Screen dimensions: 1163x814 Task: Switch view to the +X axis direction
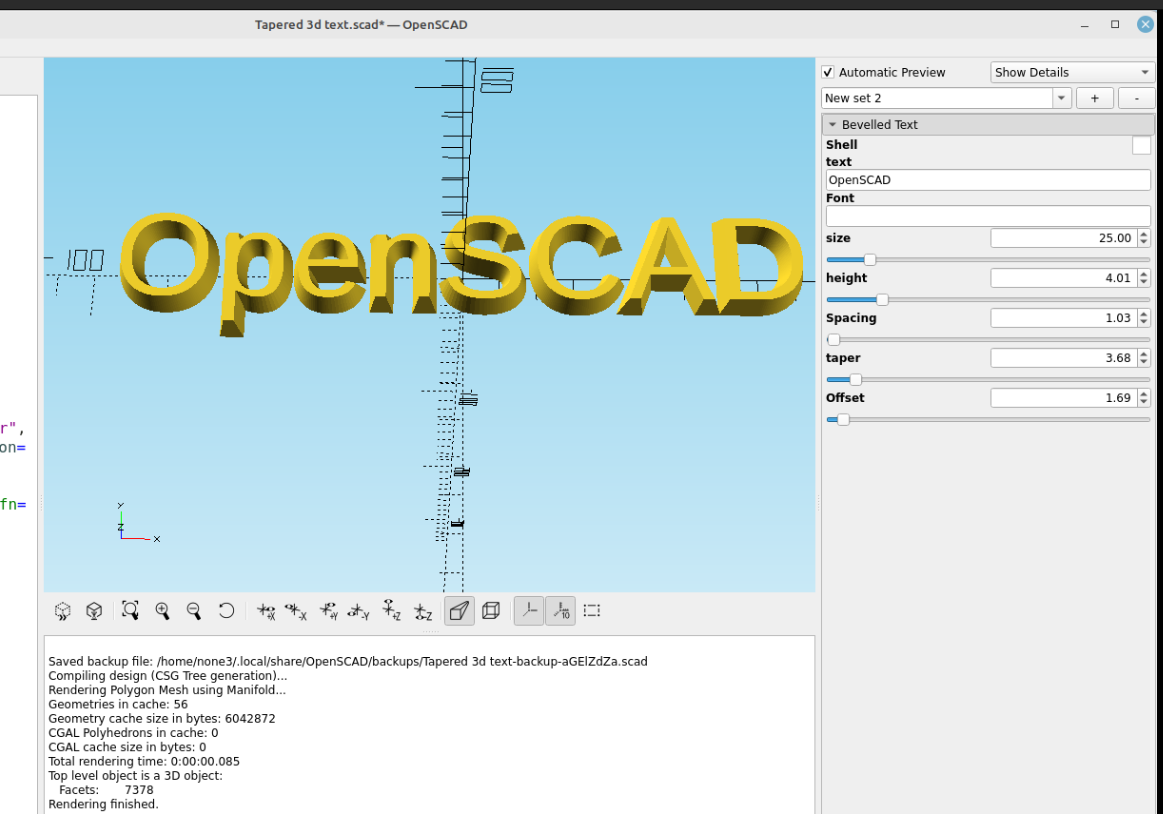coord(267,610)
